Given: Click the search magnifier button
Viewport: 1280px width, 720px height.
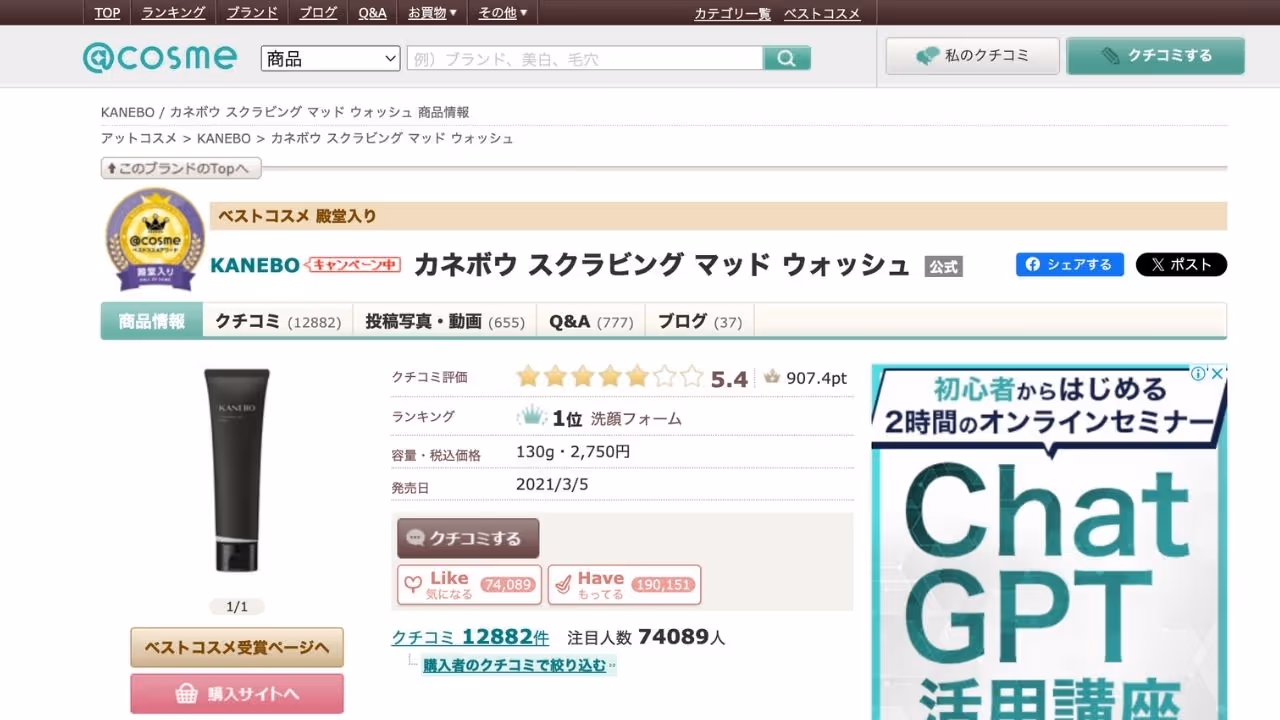Looking at the screenshot, I should click(787, 58).
